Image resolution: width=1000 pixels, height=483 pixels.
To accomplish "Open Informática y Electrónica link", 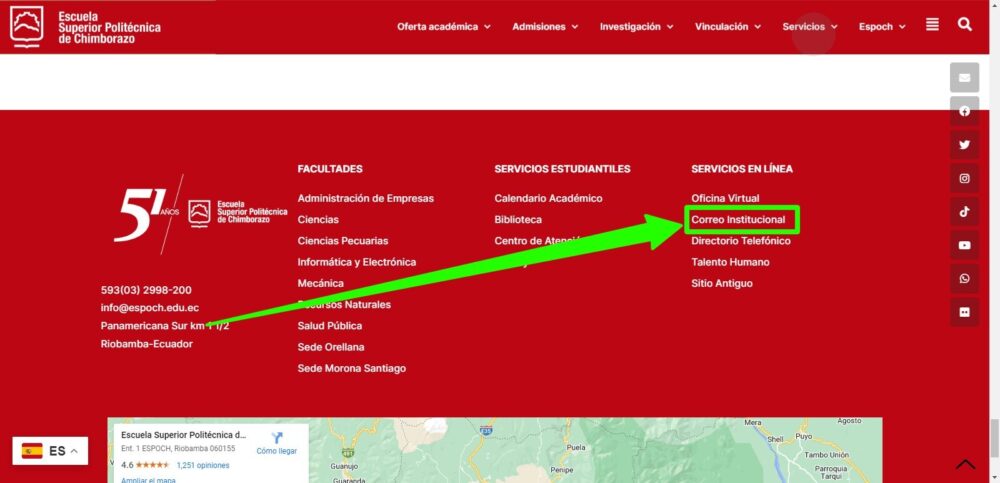I will 357,262.
